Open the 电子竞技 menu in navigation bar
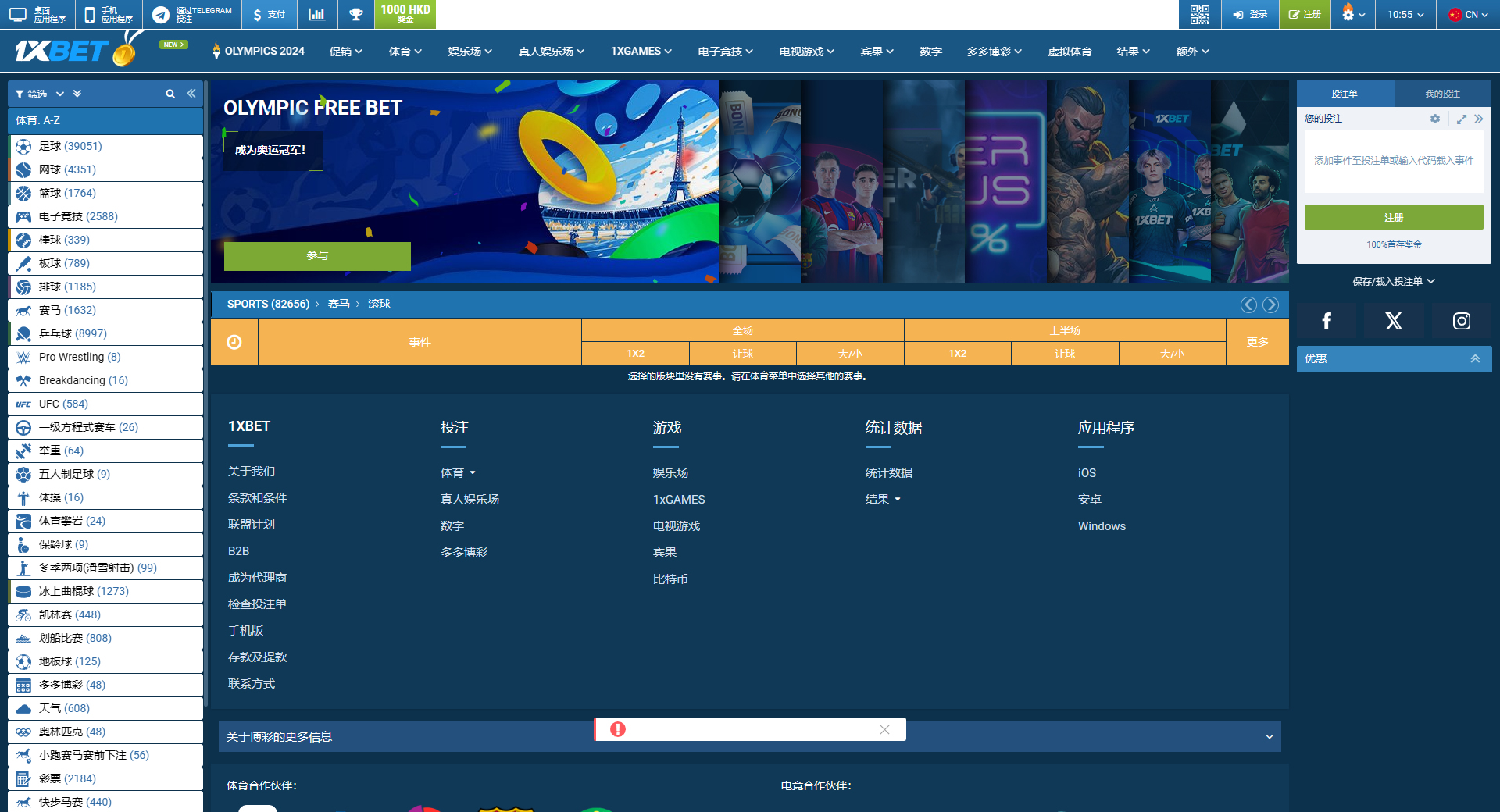Image resolution: width=1500 pixels, height=812 pixels. point(725,52)
